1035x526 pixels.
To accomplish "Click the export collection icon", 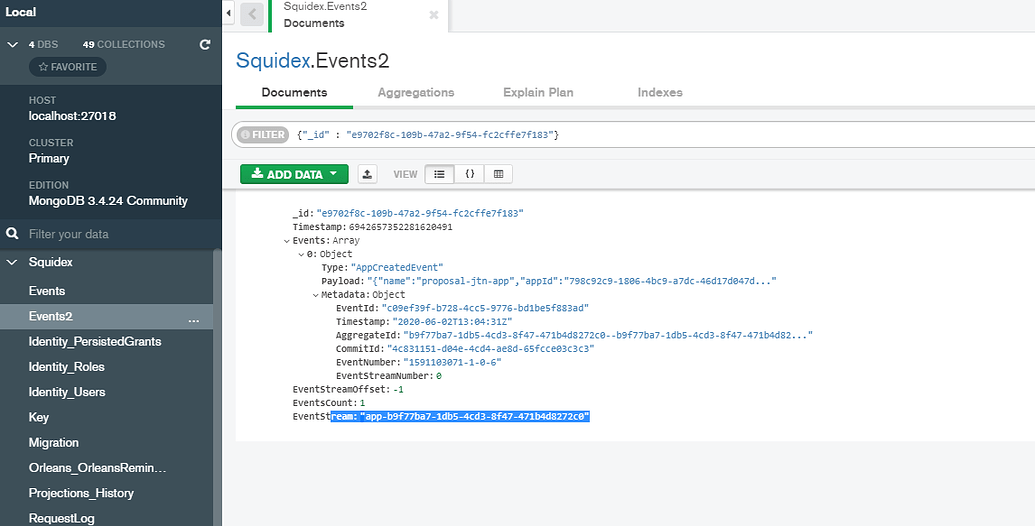I will (368, 174).
